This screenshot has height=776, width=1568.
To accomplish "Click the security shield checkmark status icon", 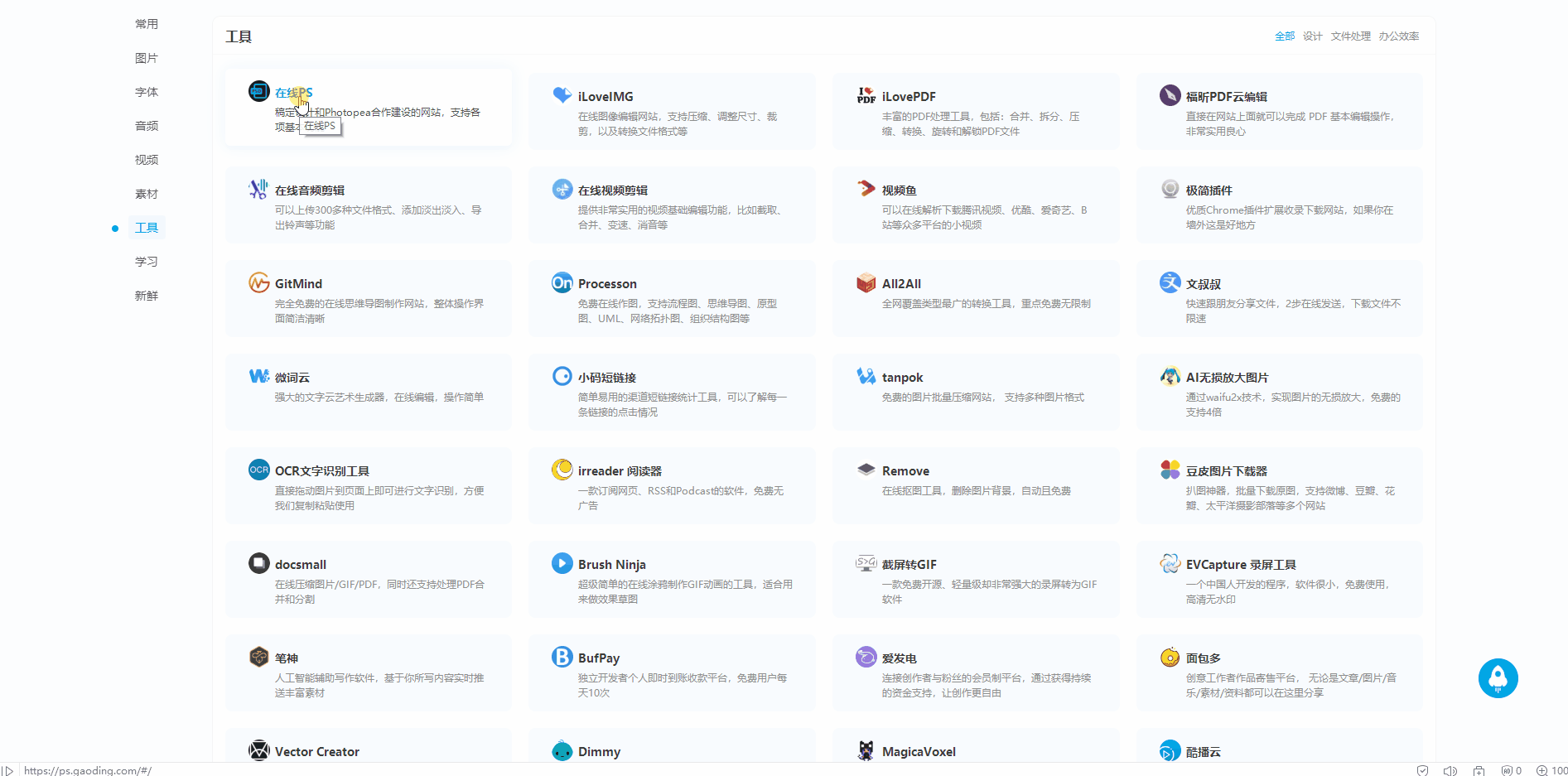I will (1423, 770).
